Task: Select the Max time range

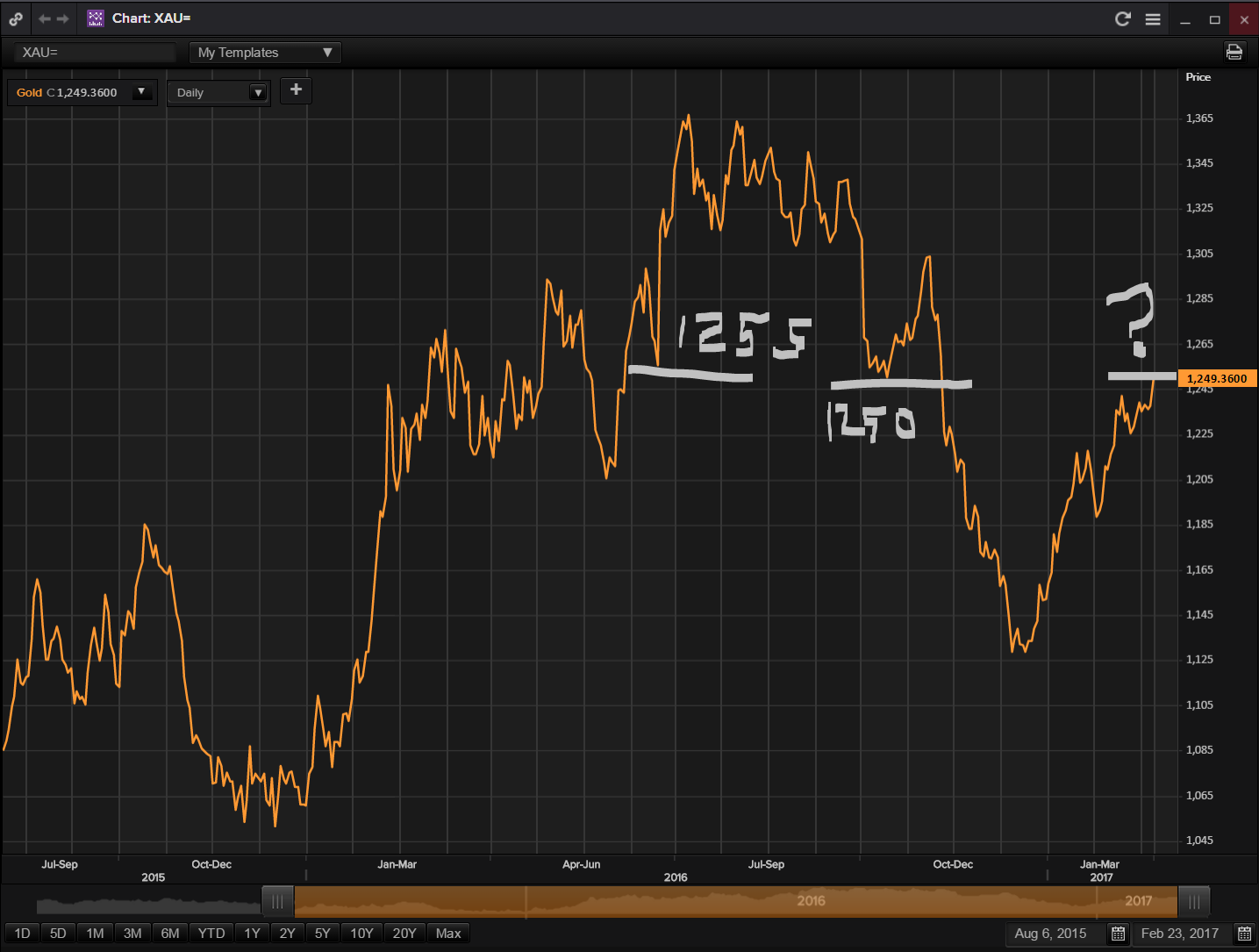Action: click(x=448, y=934)
